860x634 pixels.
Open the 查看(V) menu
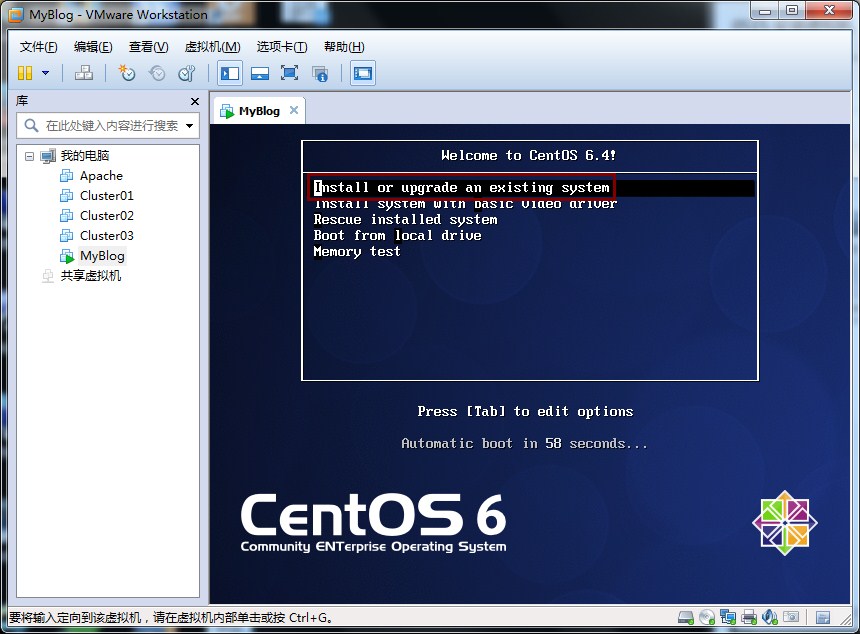tap(148, 47)
